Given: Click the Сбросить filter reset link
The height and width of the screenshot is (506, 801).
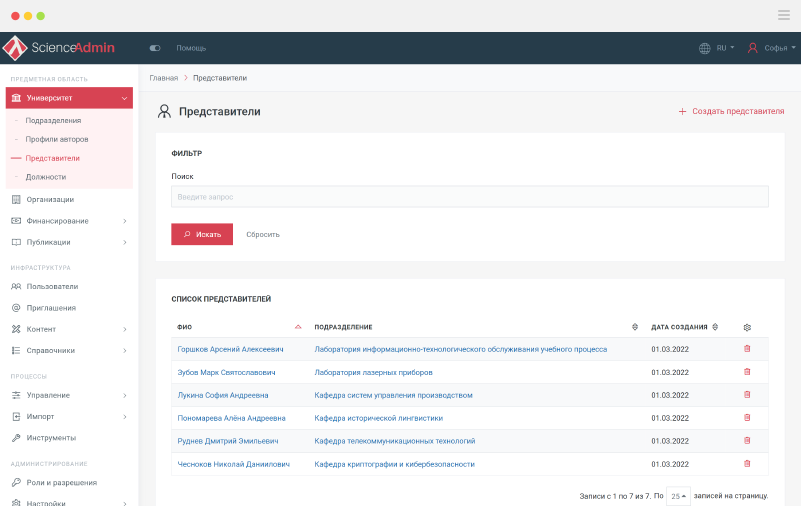Looking at the screenshot, I should [263, 234].
